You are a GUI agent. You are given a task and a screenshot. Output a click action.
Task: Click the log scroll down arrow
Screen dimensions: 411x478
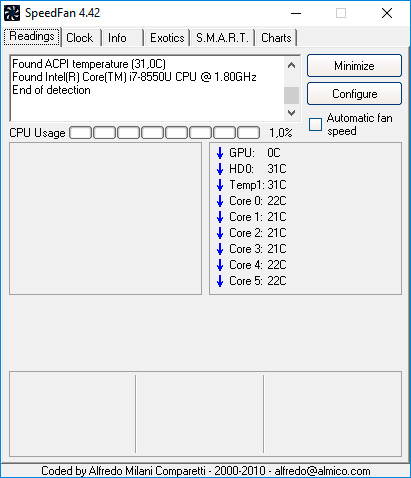(291, 113)
